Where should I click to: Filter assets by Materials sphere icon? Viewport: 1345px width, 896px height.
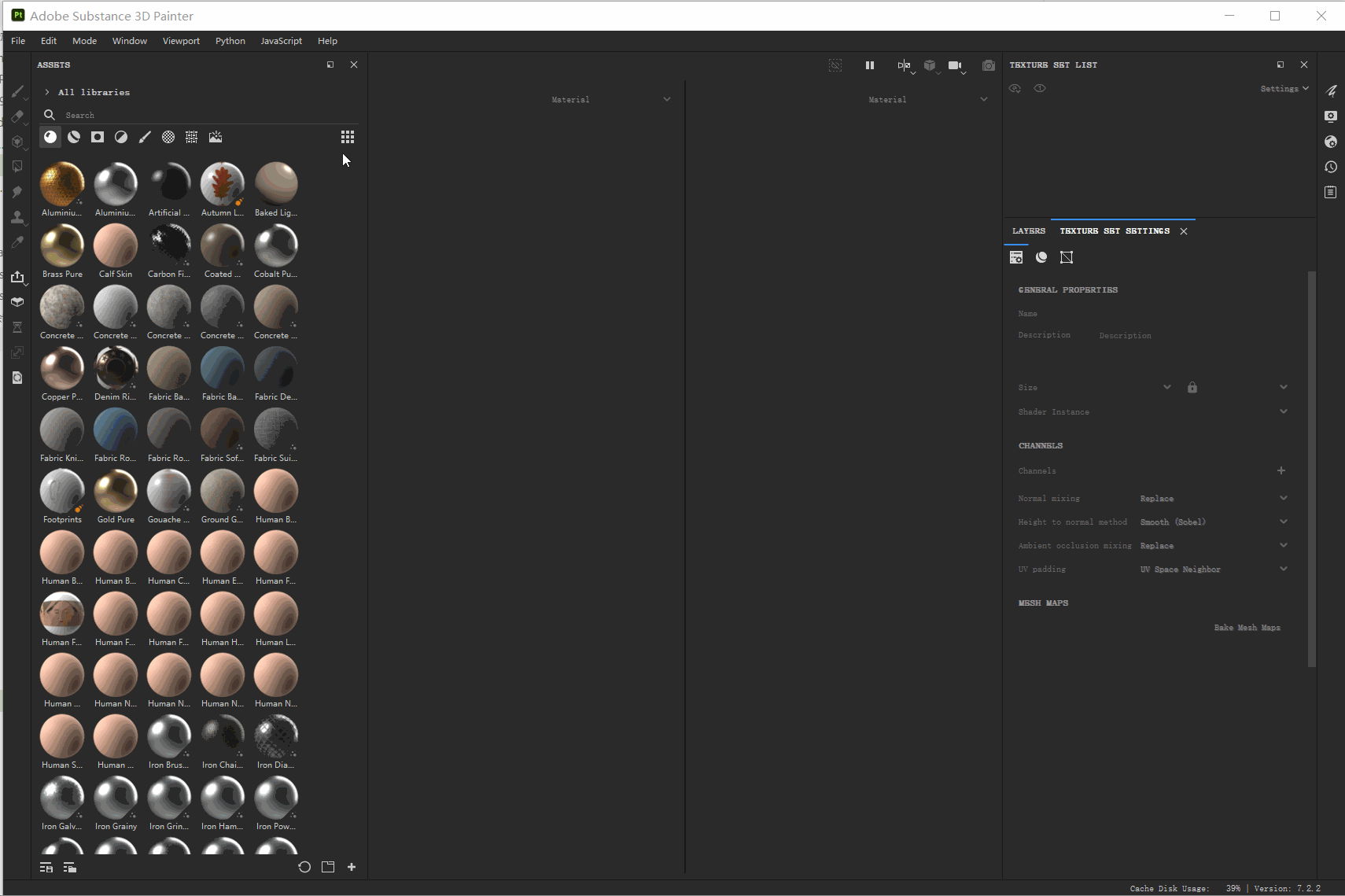tap(50, 137)
